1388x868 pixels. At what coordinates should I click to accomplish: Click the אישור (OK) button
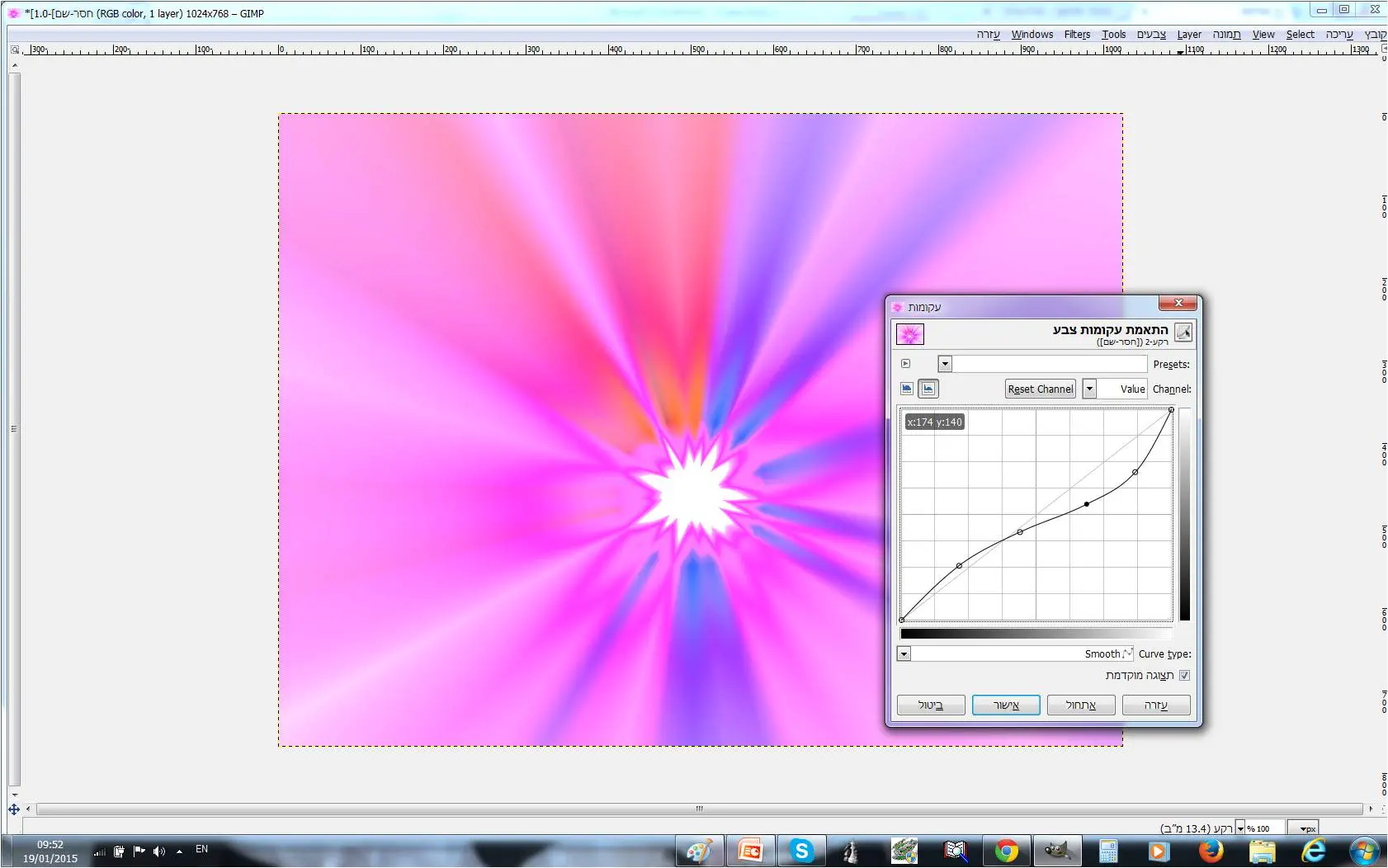[x=1005, y=705]
